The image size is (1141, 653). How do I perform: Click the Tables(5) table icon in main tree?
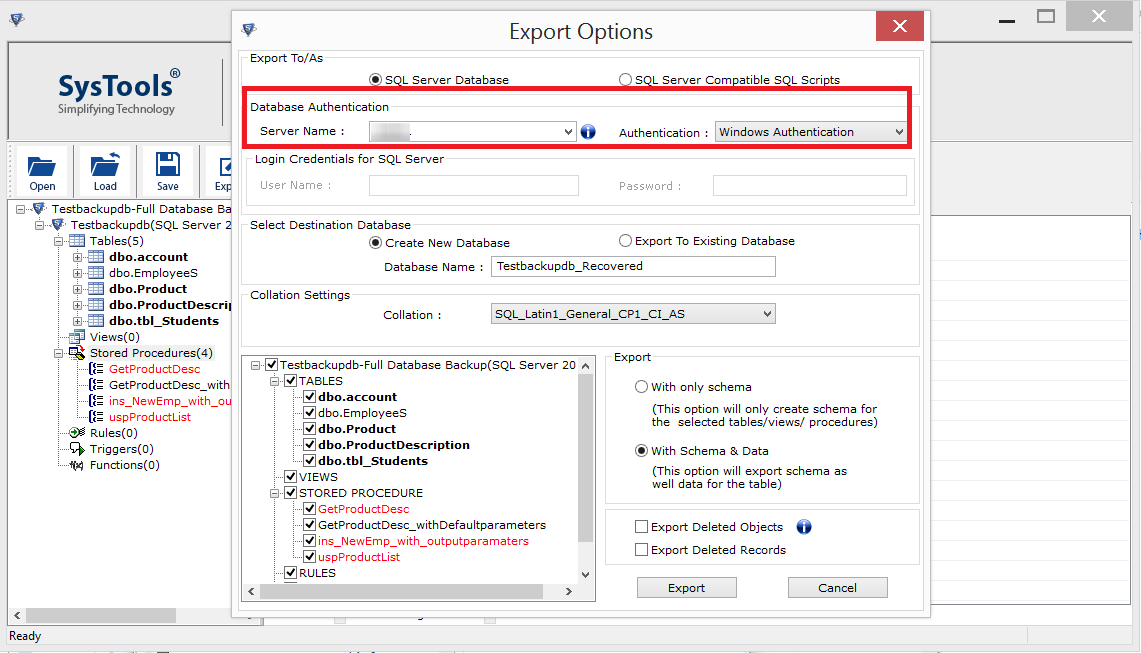pos(77,241)
